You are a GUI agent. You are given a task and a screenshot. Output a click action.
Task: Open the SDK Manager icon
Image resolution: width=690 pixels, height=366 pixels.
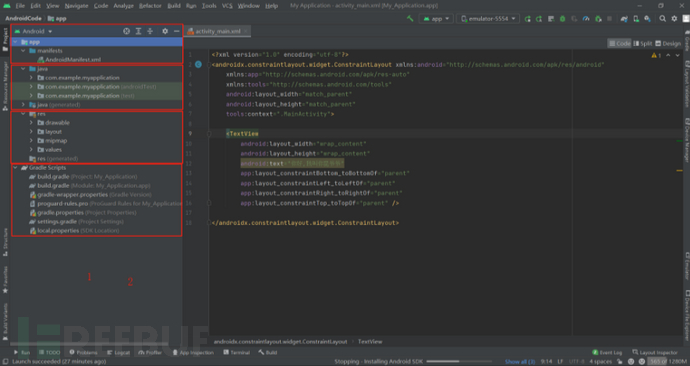647,19
